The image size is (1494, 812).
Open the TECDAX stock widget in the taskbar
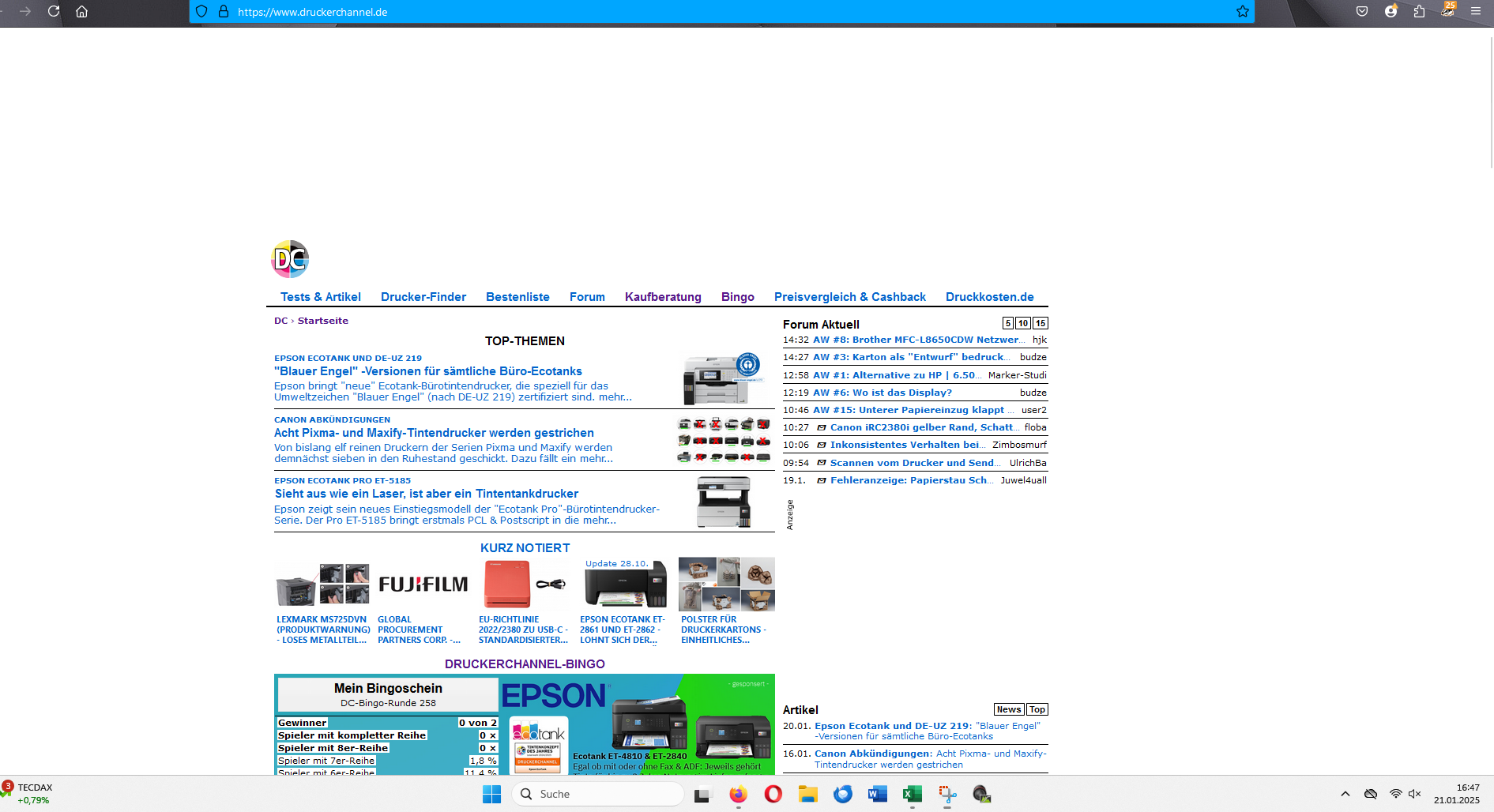pyautogui.click(x=28, y=794)
